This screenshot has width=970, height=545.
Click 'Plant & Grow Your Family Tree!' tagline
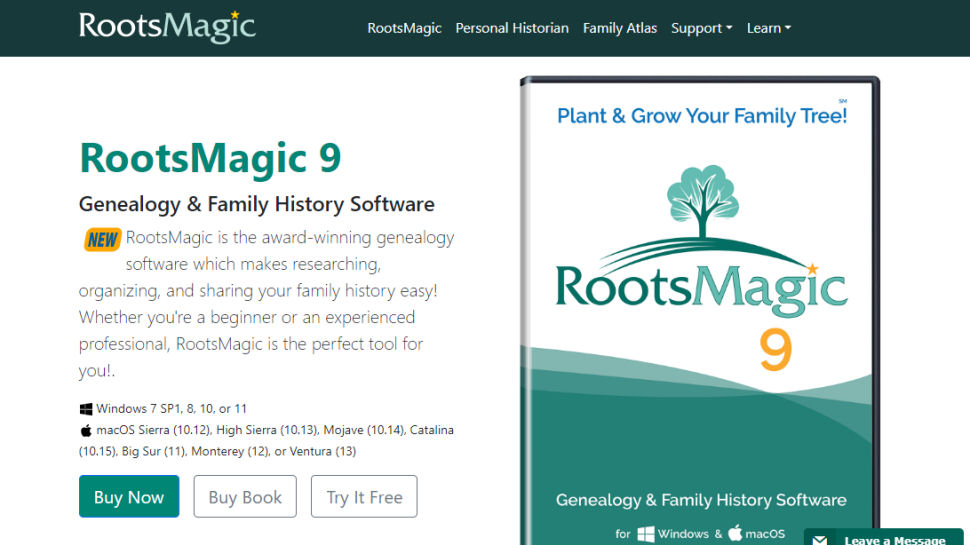click(702, 116)
